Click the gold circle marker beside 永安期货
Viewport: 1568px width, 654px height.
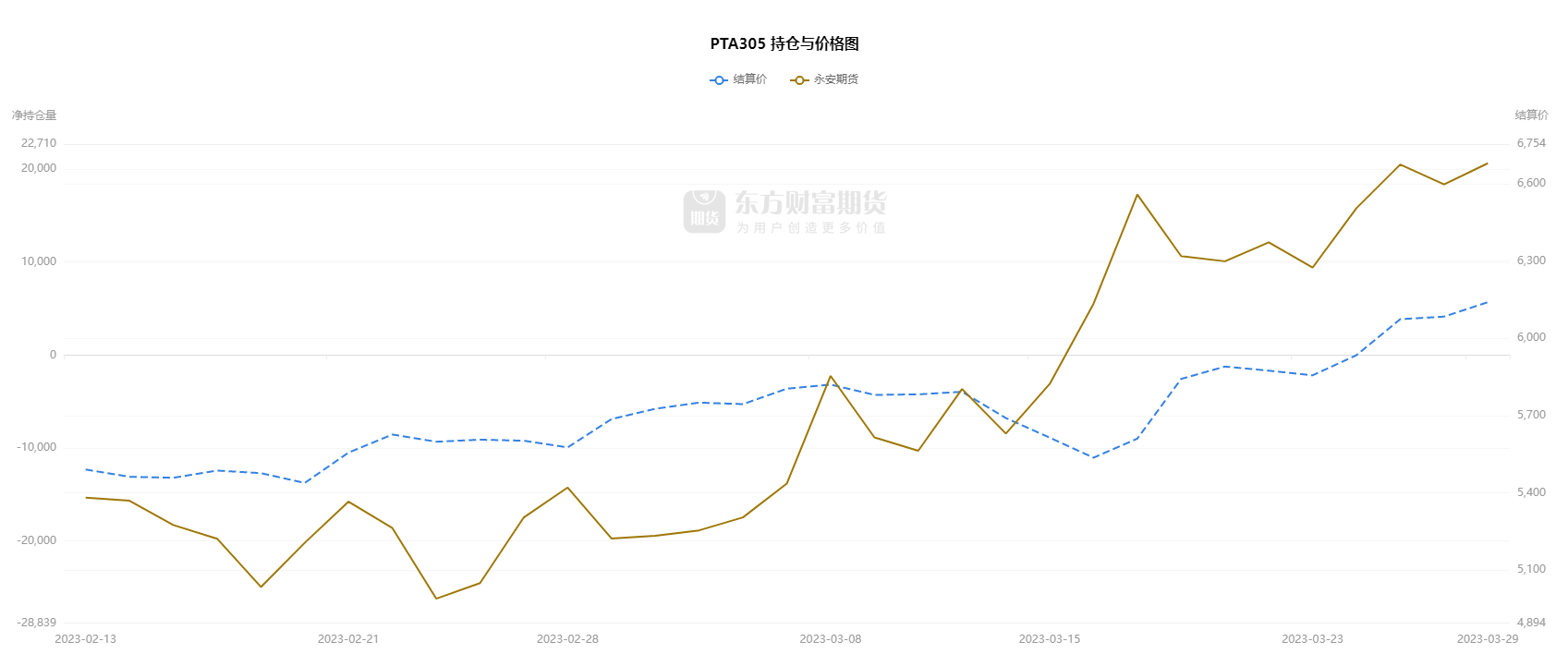[x=799, y=80]
